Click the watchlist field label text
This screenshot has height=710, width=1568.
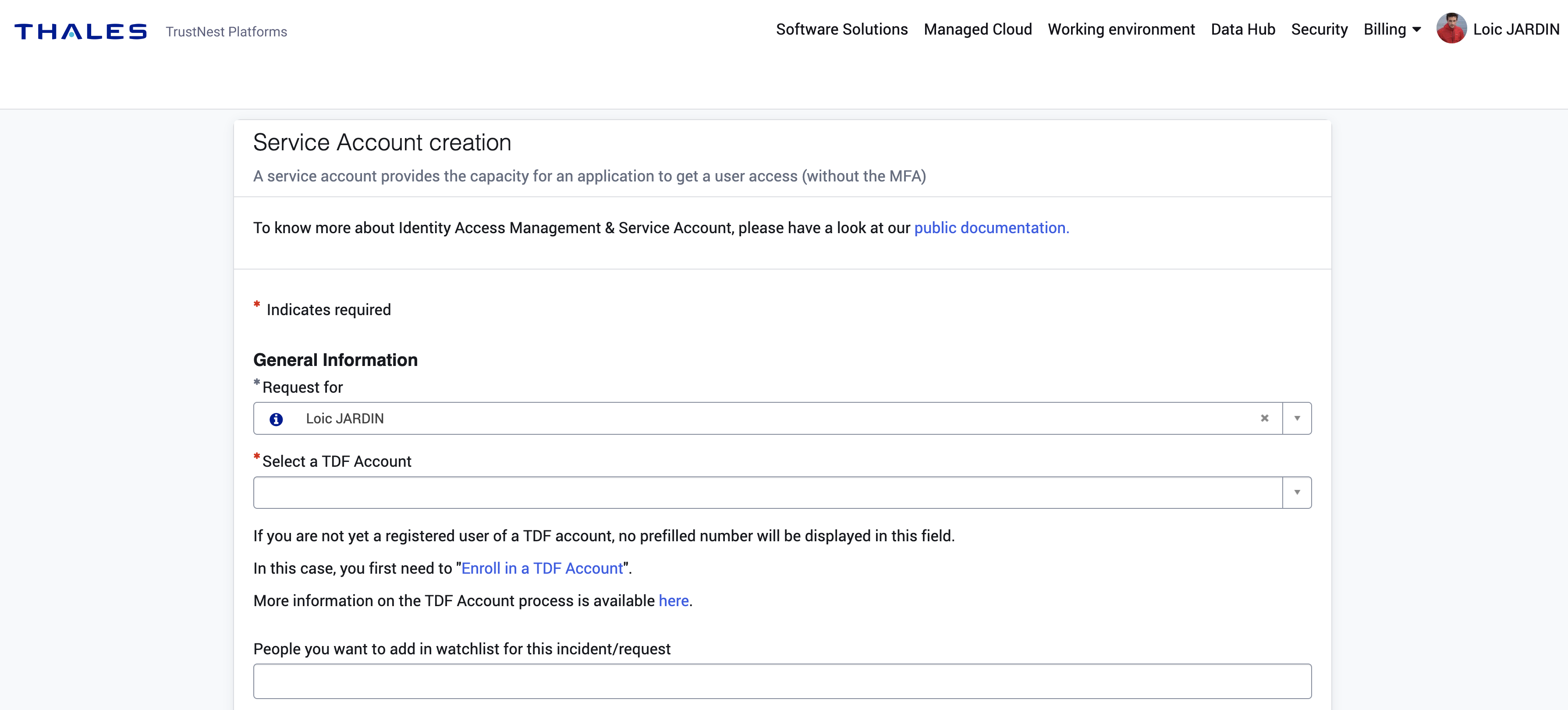coord(461,649)
